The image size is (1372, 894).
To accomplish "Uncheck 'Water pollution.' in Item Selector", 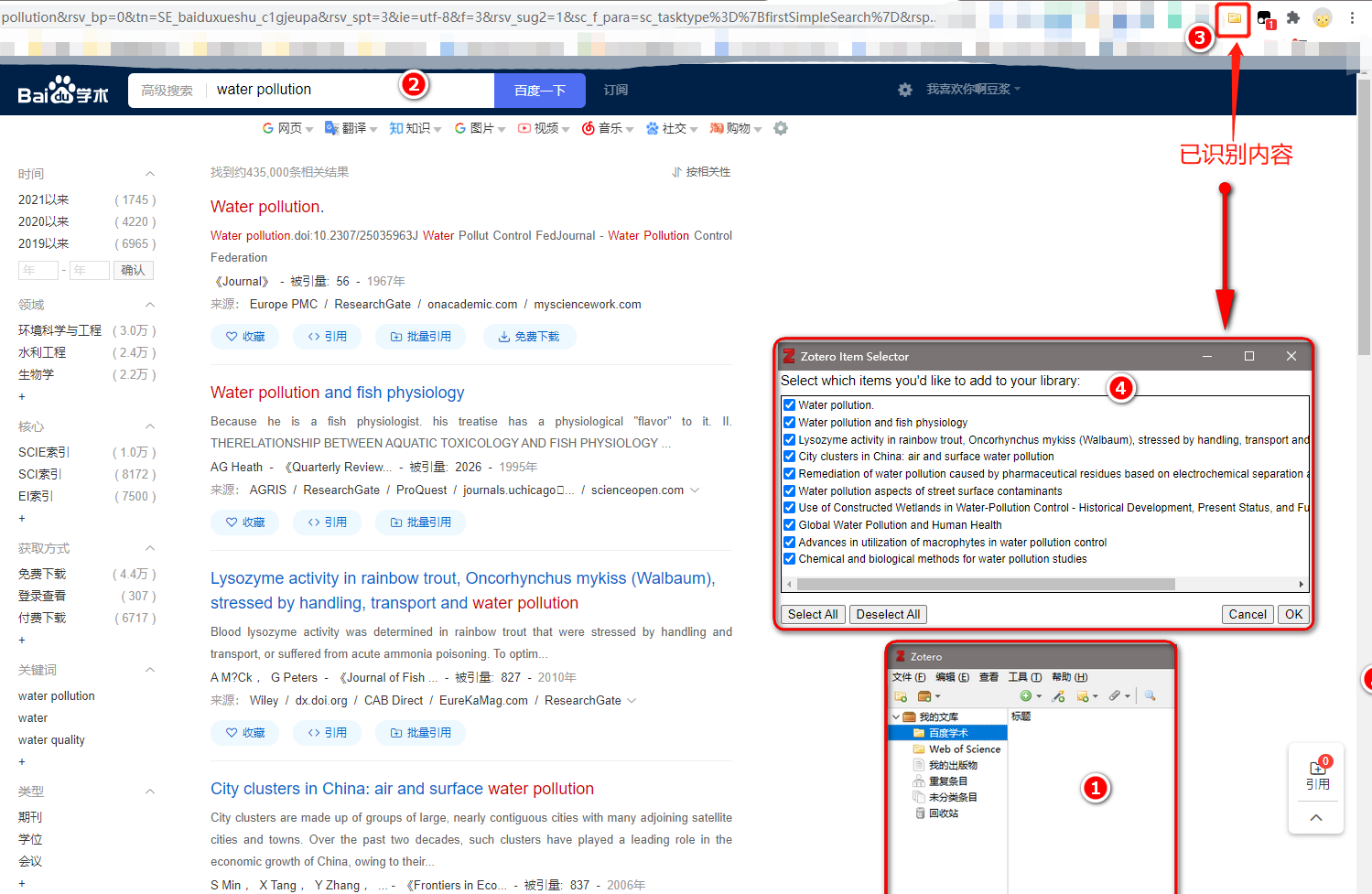I will (x=789, y=405).
